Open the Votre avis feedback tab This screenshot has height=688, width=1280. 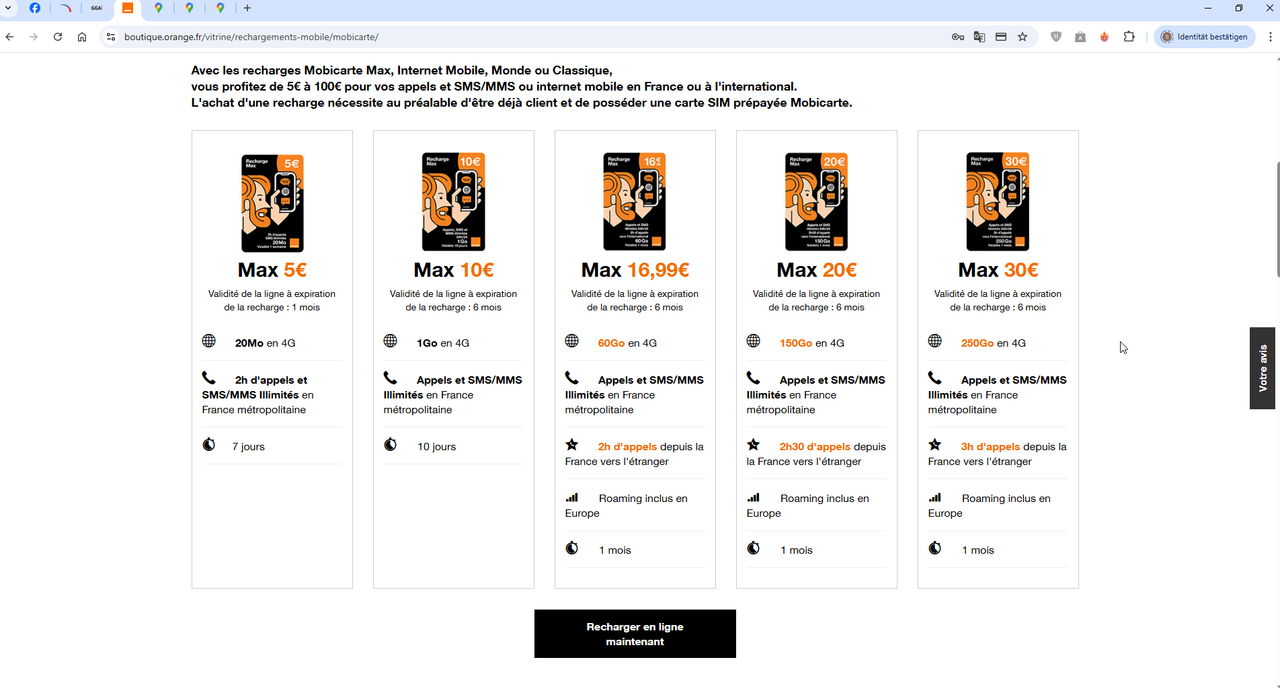(1264, 368)
